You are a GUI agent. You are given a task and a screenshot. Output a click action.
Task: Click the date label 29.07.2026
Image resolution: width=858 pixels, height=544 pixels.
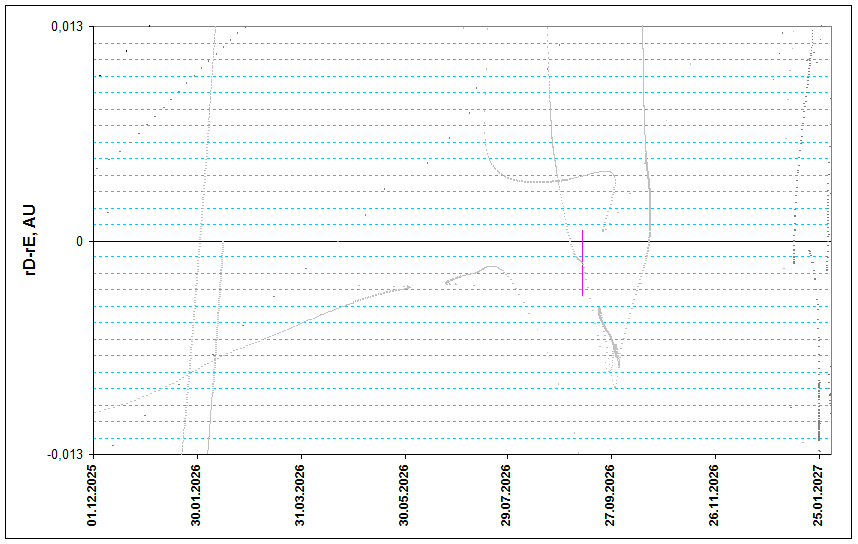point(506,495)
